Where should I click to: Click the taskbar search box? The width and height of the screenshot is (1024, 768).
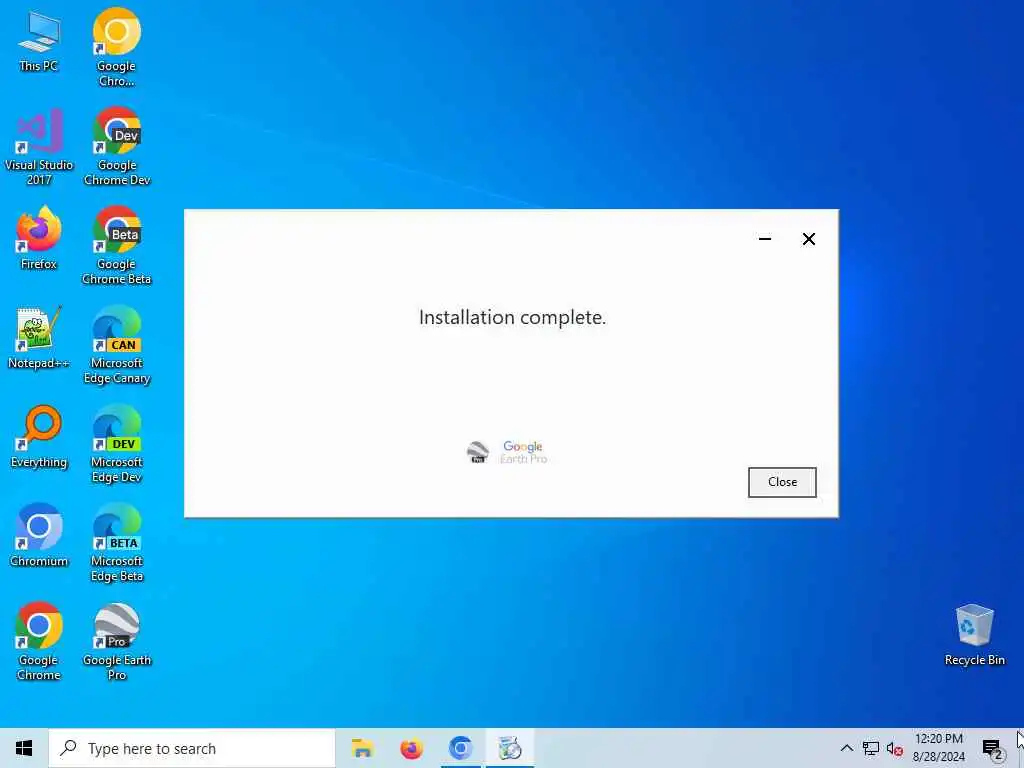pyautogui.click(x=192, y=748)
